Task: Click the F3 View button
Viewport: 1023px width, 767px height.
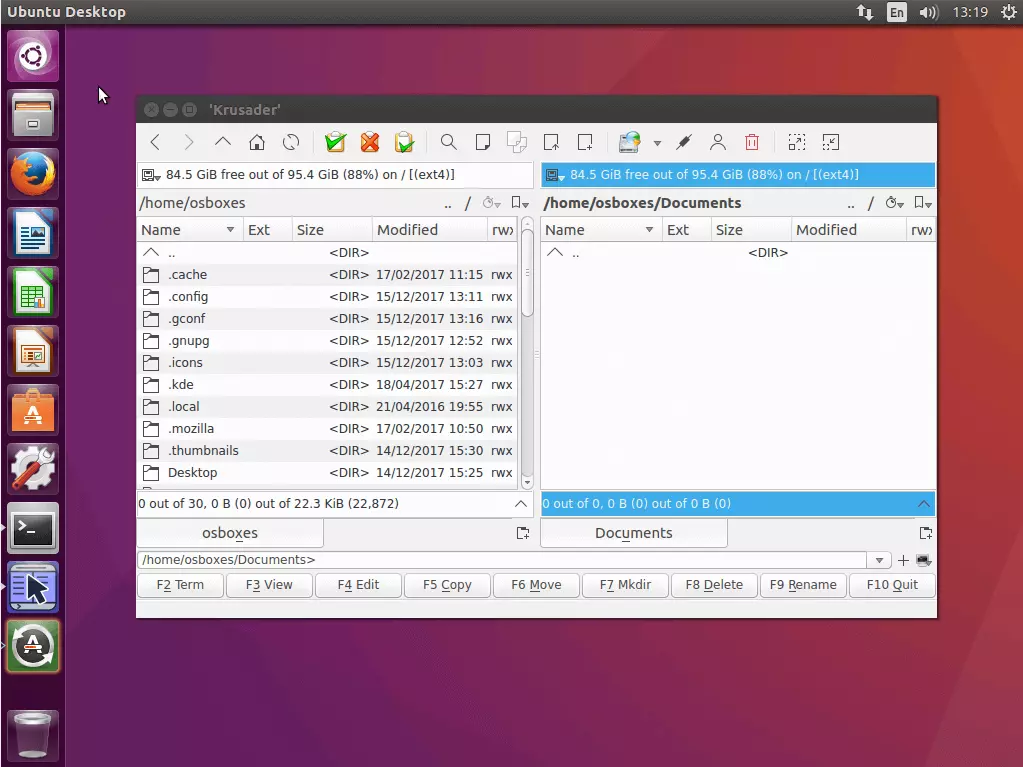Action: pyautogui.click(x=269, y=585)
